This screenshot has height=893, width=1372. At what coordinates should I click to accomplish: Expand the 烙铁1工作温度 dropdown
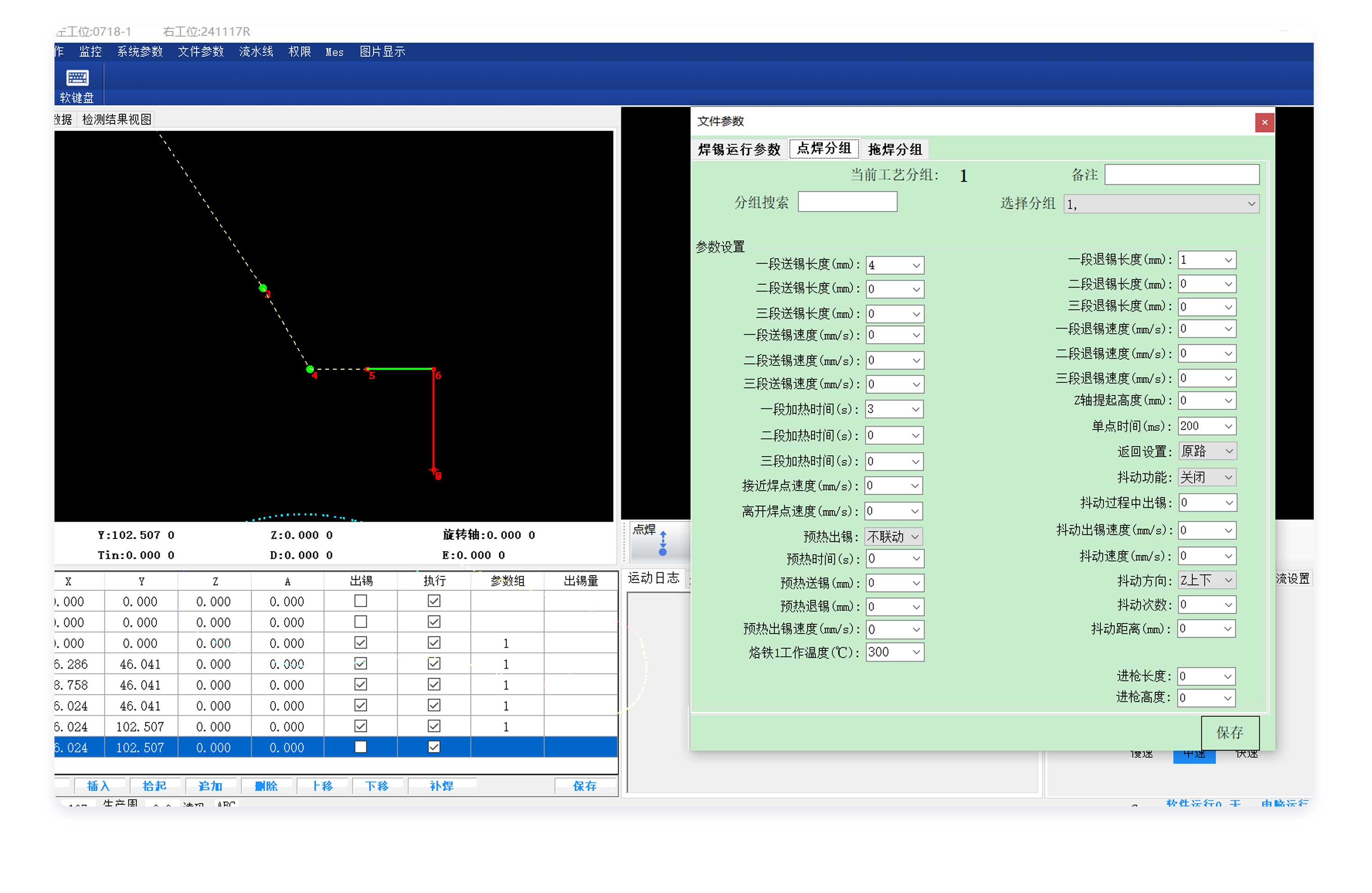pos(916,652)
